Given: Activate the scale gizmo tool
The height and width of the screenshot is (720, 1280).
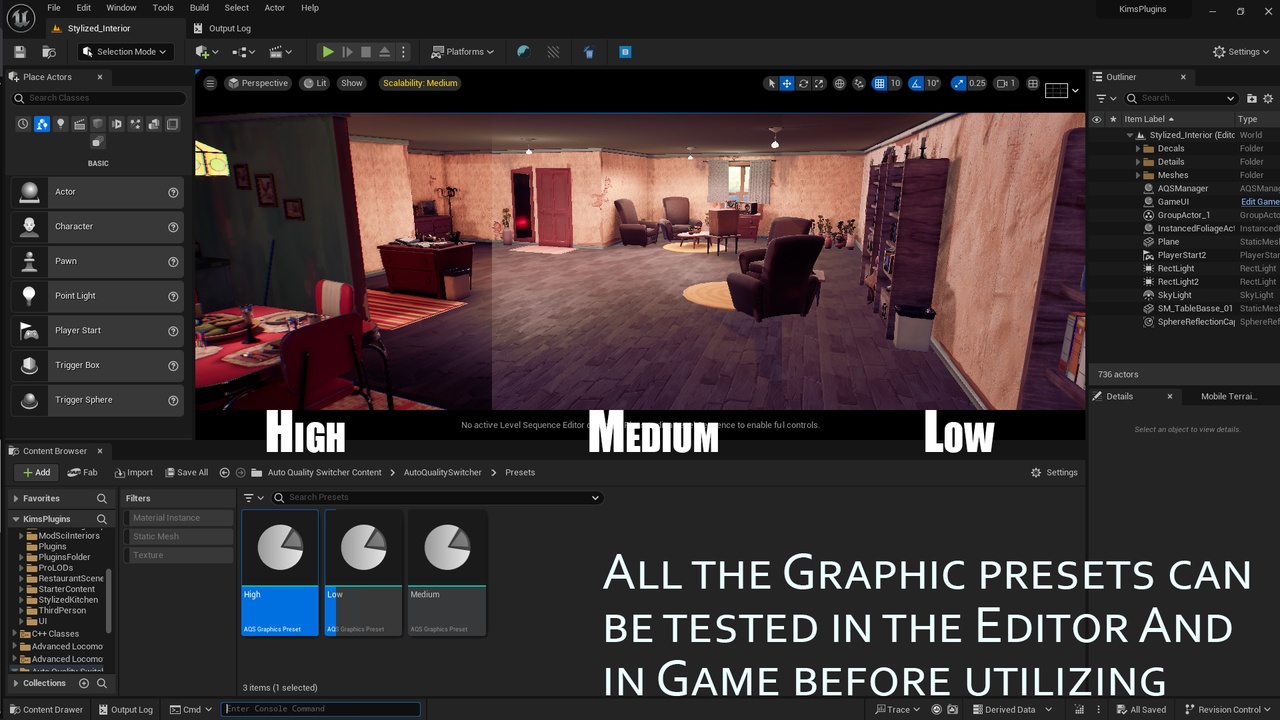Looking at the screenshot, I should tap(819, 83).
